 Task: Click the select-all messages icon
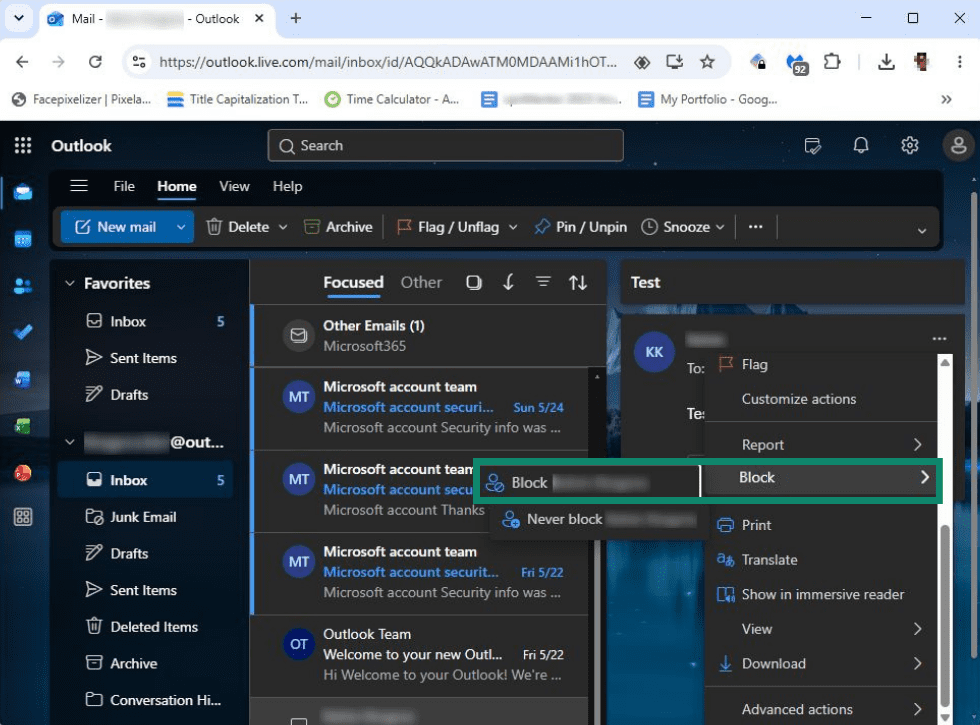coord(474,282)
